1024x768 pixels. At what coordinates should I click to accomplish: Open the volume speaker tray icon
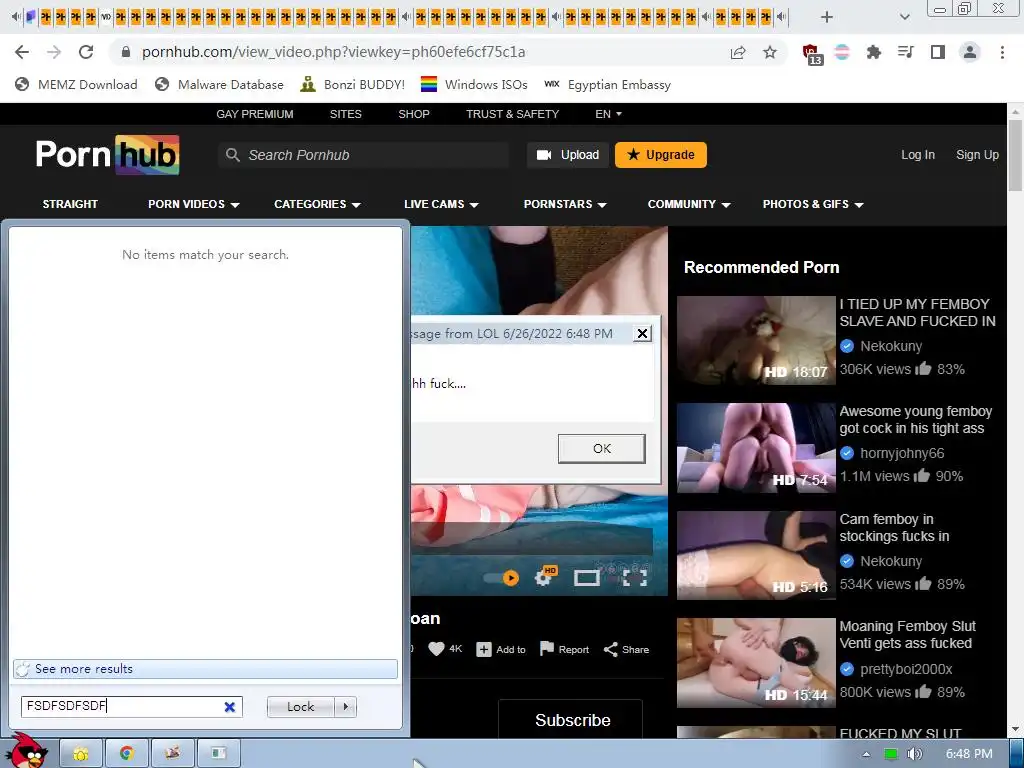[914, 754]
